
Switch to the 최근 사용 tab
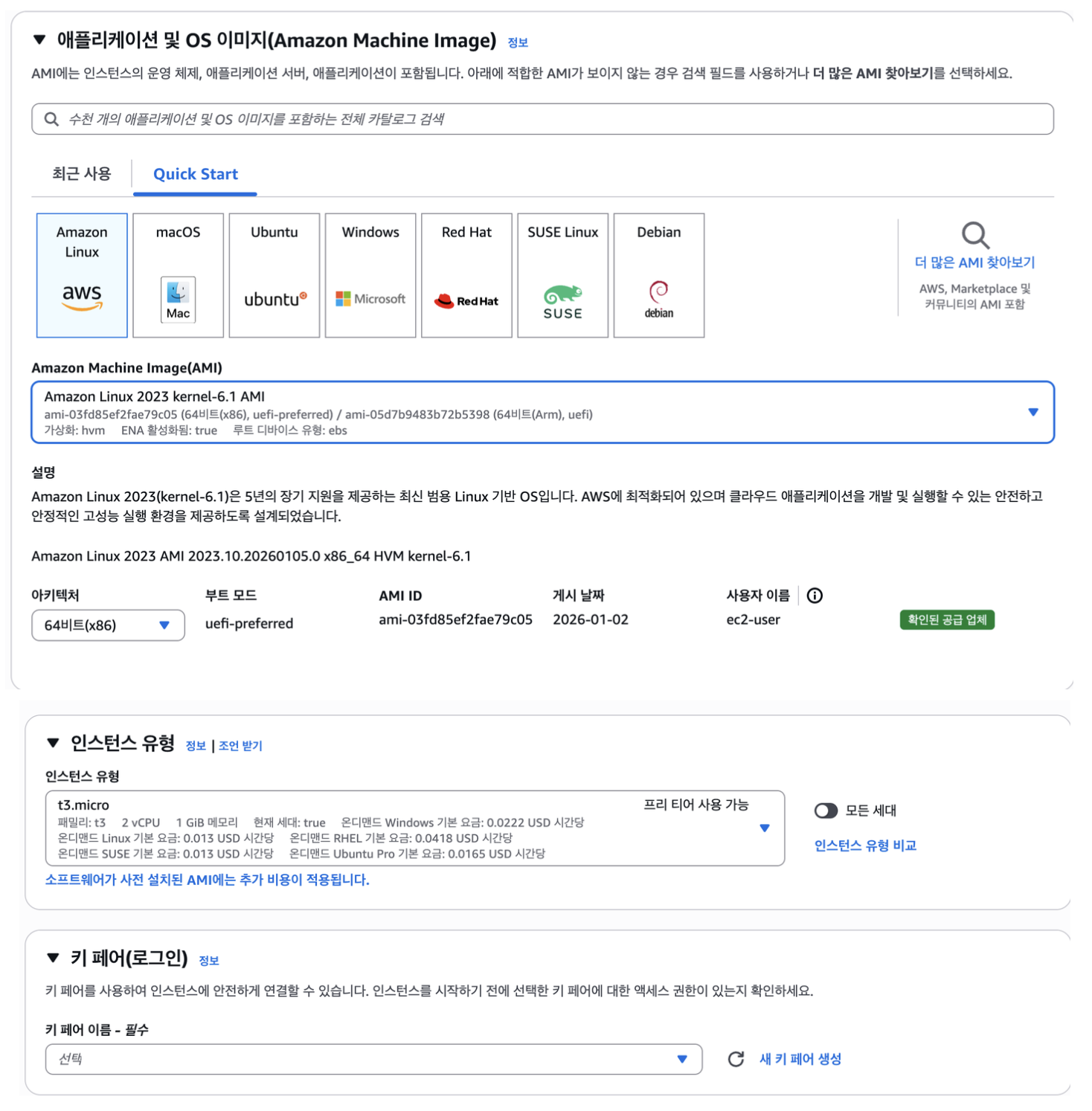click(82, 174)
